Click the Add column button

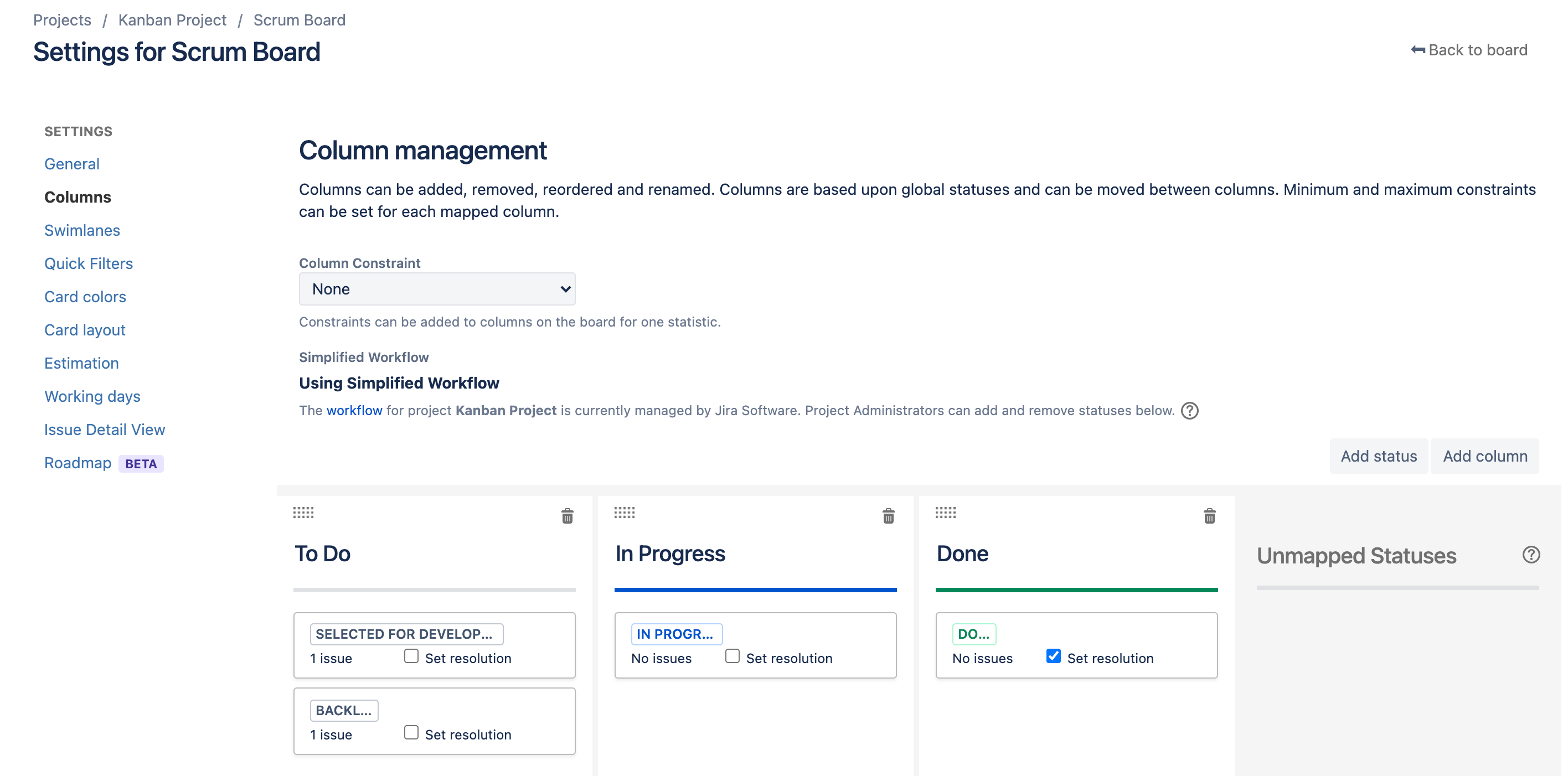1484,456
